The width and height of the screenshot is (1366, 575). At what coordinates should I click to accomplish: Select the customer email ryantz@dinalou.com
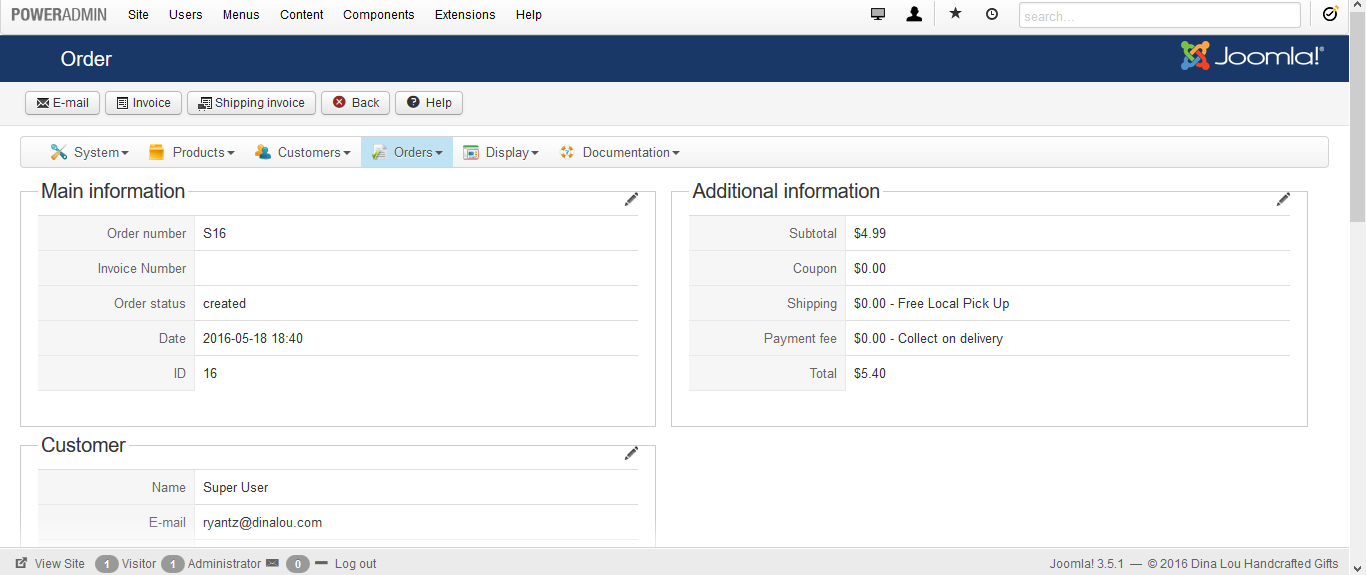262,522
